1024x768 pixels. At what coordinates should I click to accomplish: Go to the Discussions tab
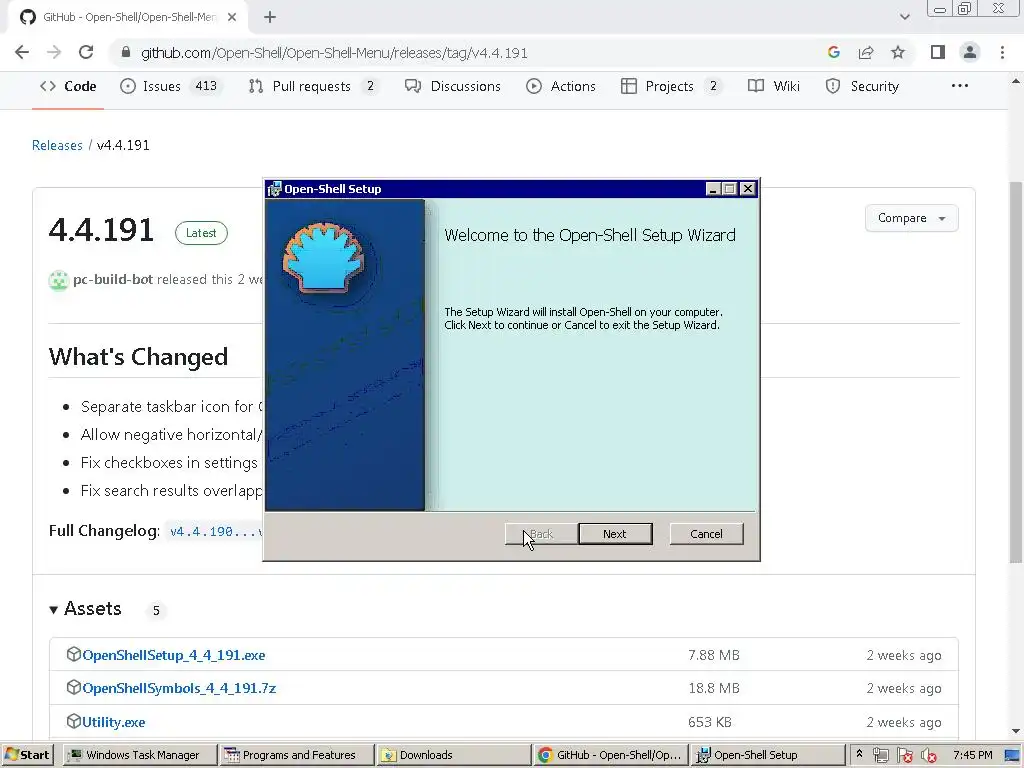(x=453, y=86)
